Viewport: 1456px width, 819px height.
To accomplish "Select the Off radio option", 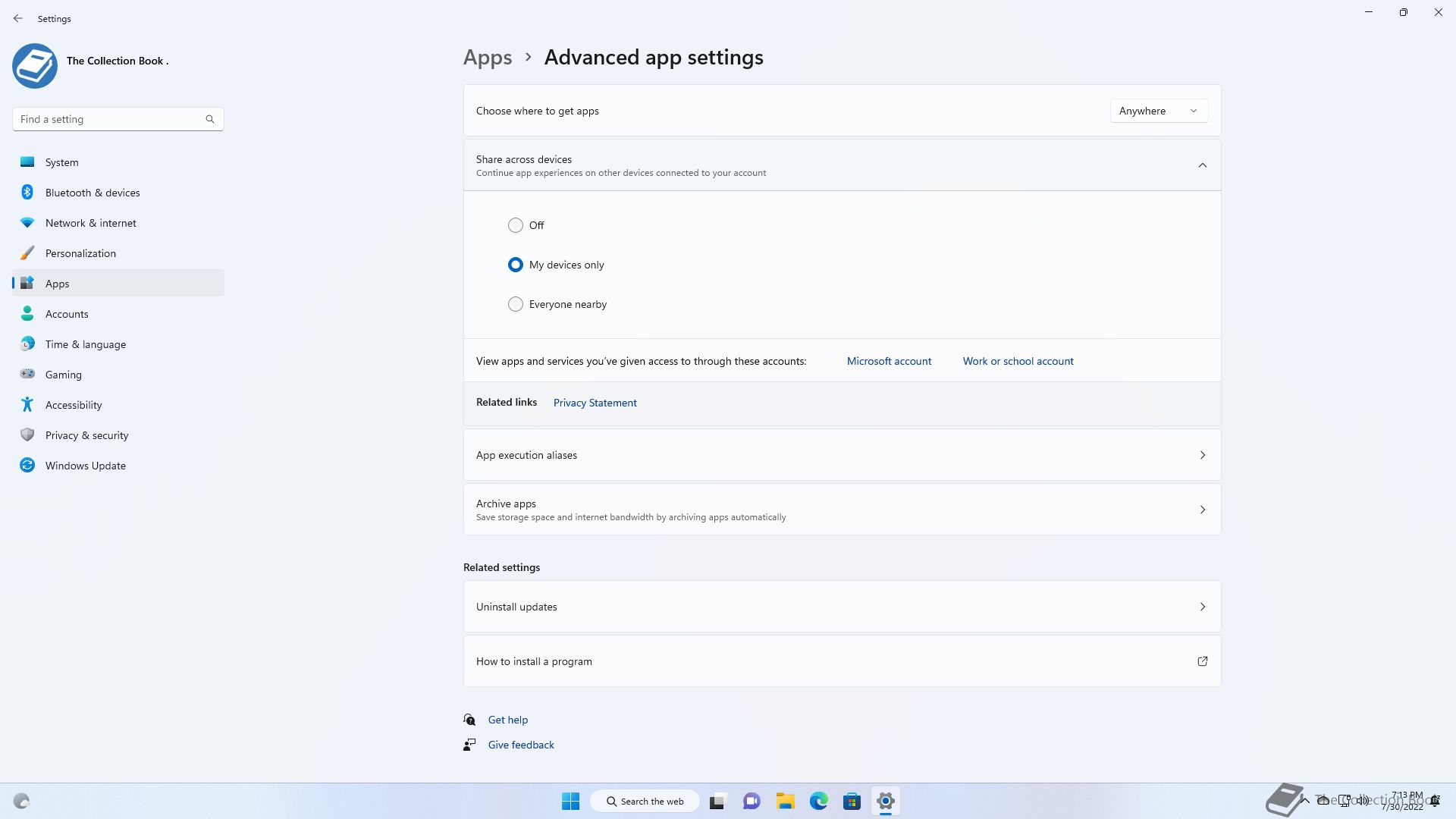I will click(516, 225).
